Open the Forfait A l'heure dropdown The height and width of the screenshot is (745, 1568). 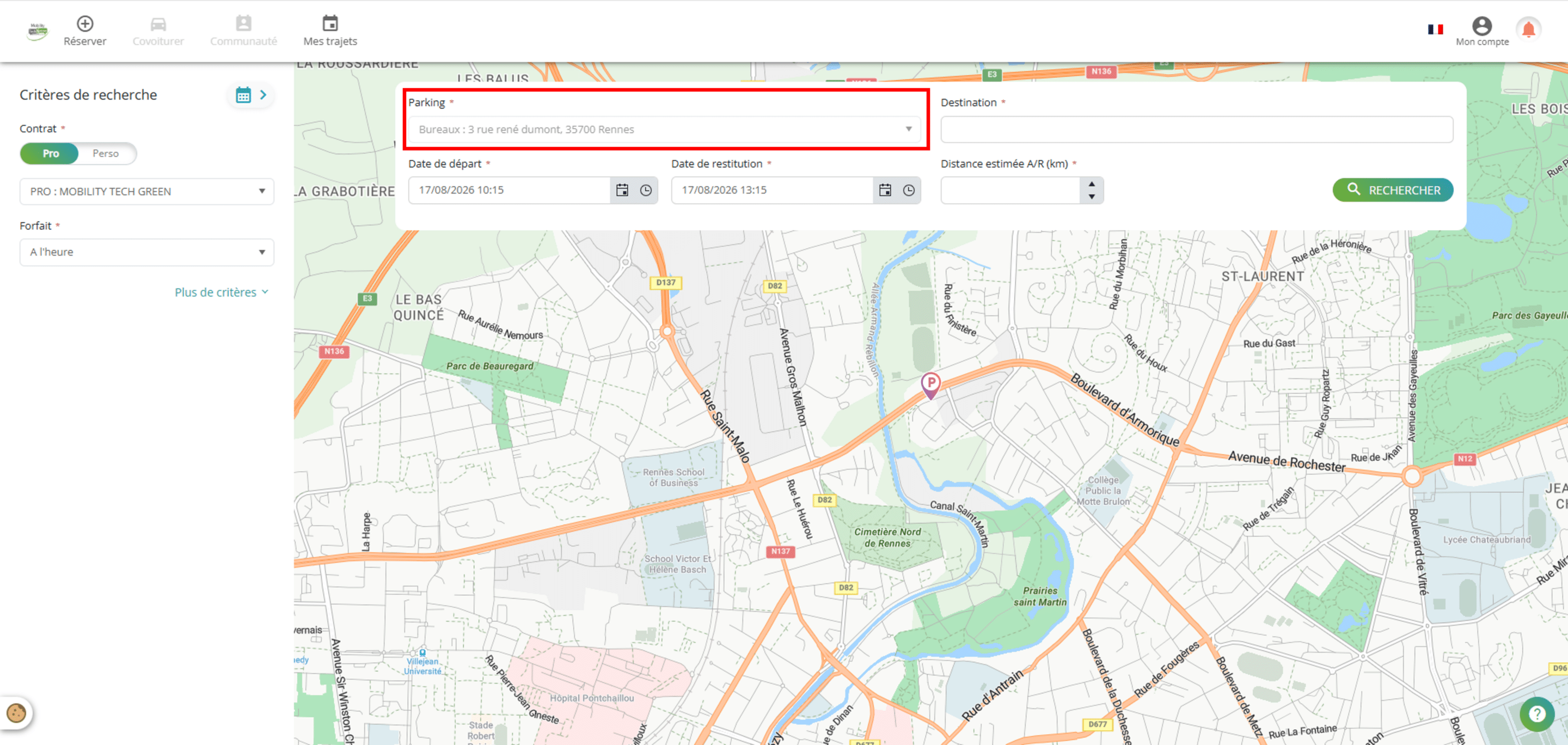coord(146,252)
